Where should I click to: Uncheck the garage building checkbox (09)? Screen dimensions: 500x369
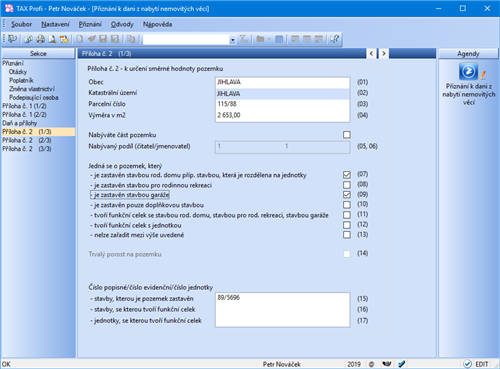(x=347, y=194)
